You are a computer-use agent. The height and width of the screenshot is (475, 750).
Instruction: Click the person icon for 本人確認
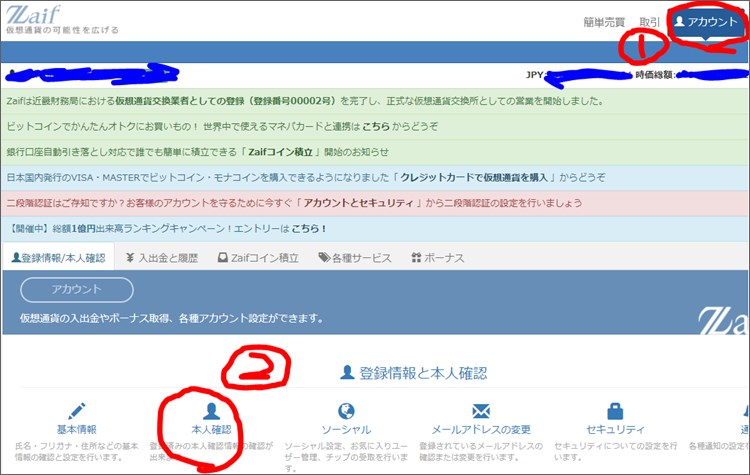point(211,411)
